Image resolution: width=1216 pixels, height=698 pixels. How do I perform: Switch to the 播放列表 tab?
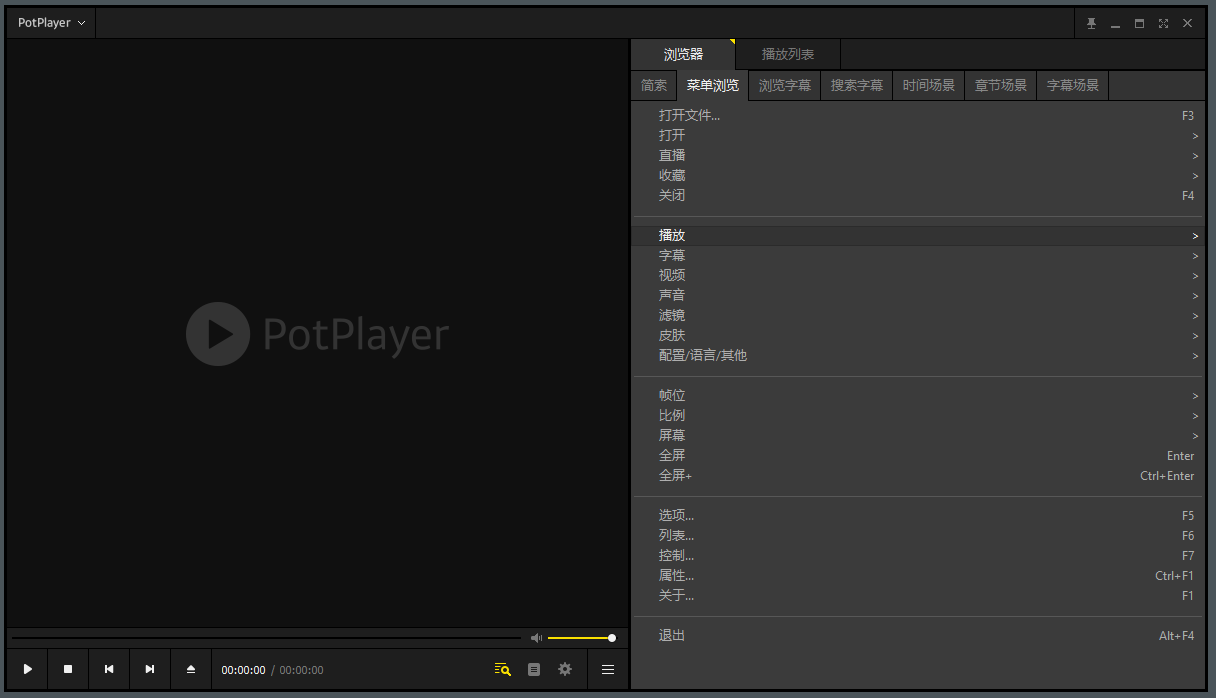[788, 54]
